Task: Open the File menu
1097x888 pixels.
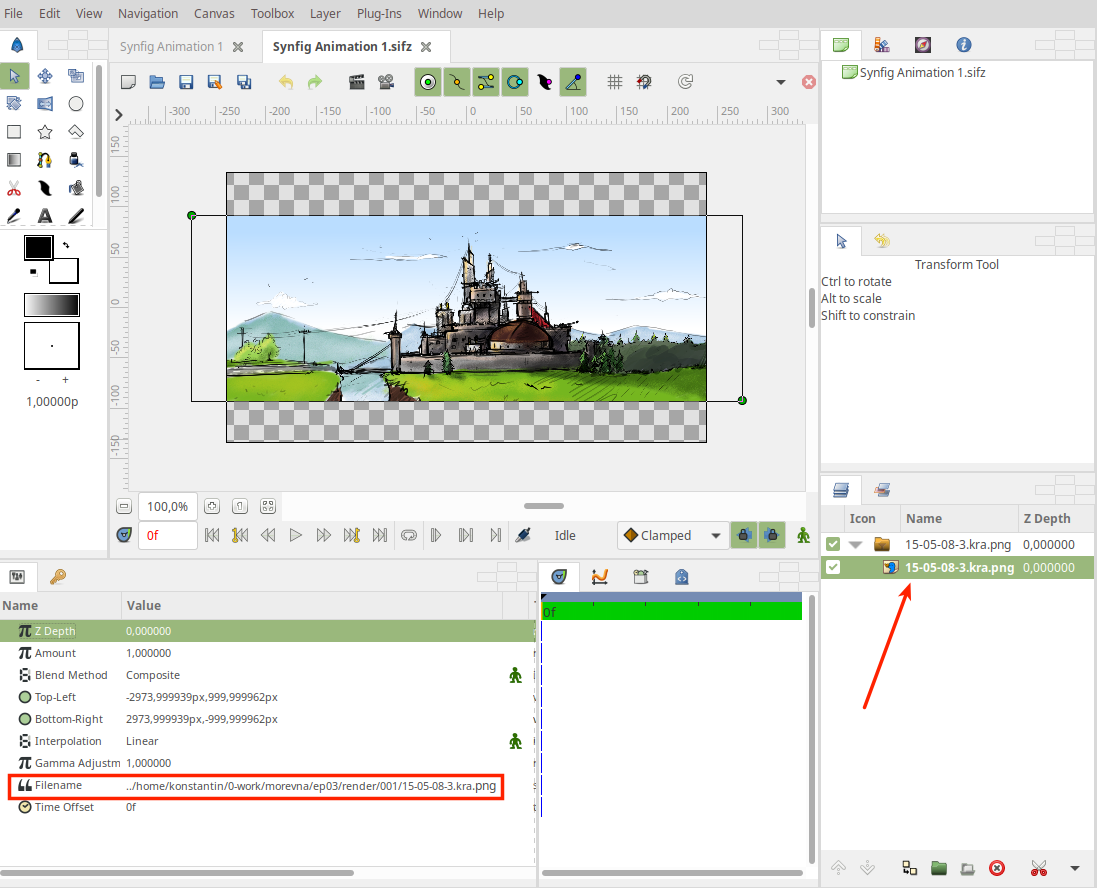Action: pos(13,13)
